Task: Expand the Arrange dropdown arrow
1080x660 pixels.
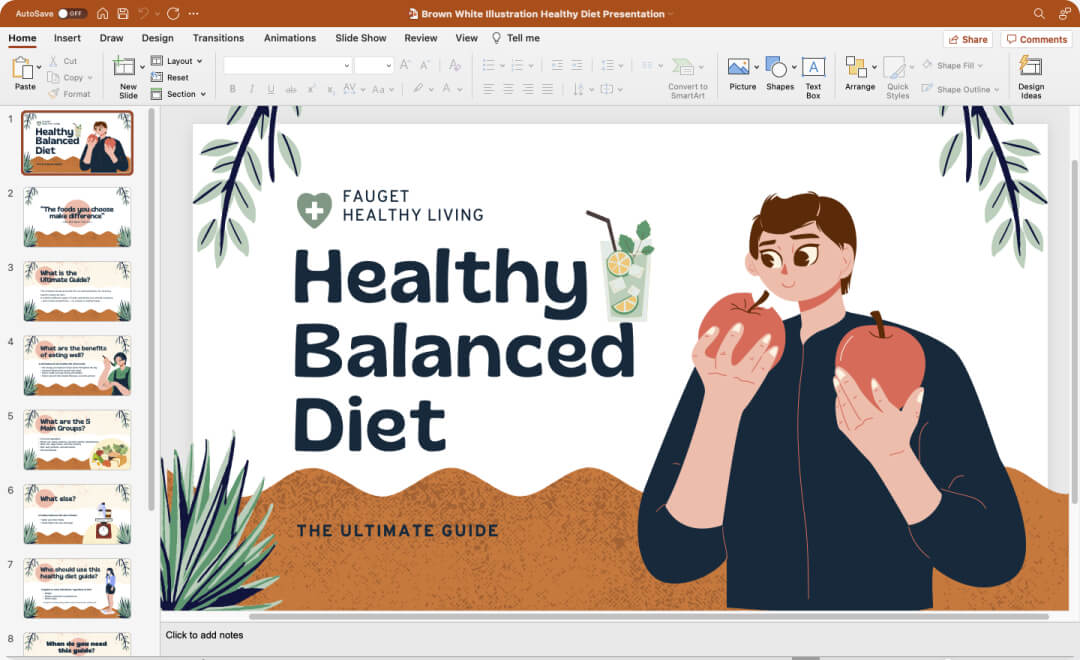Action: 875,67
